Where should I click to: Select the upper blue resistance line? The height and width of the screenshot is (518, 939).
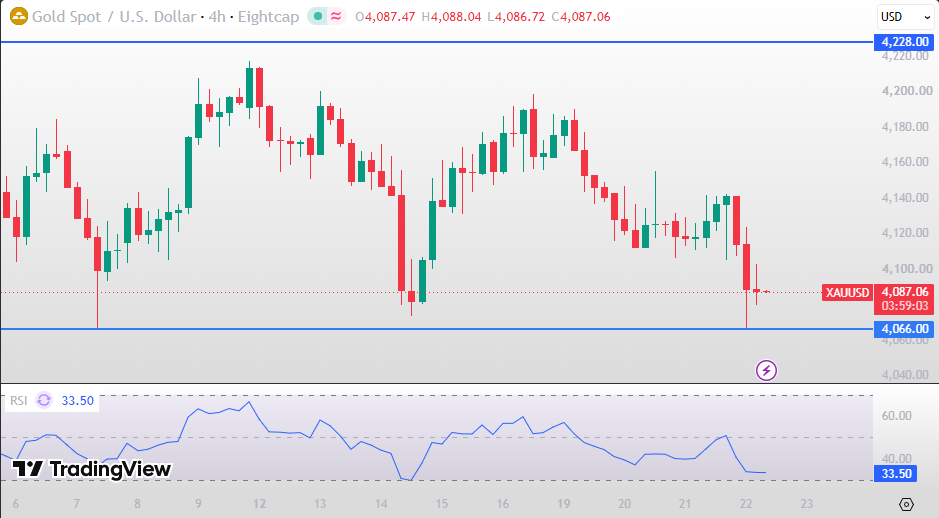coord(437,42)
